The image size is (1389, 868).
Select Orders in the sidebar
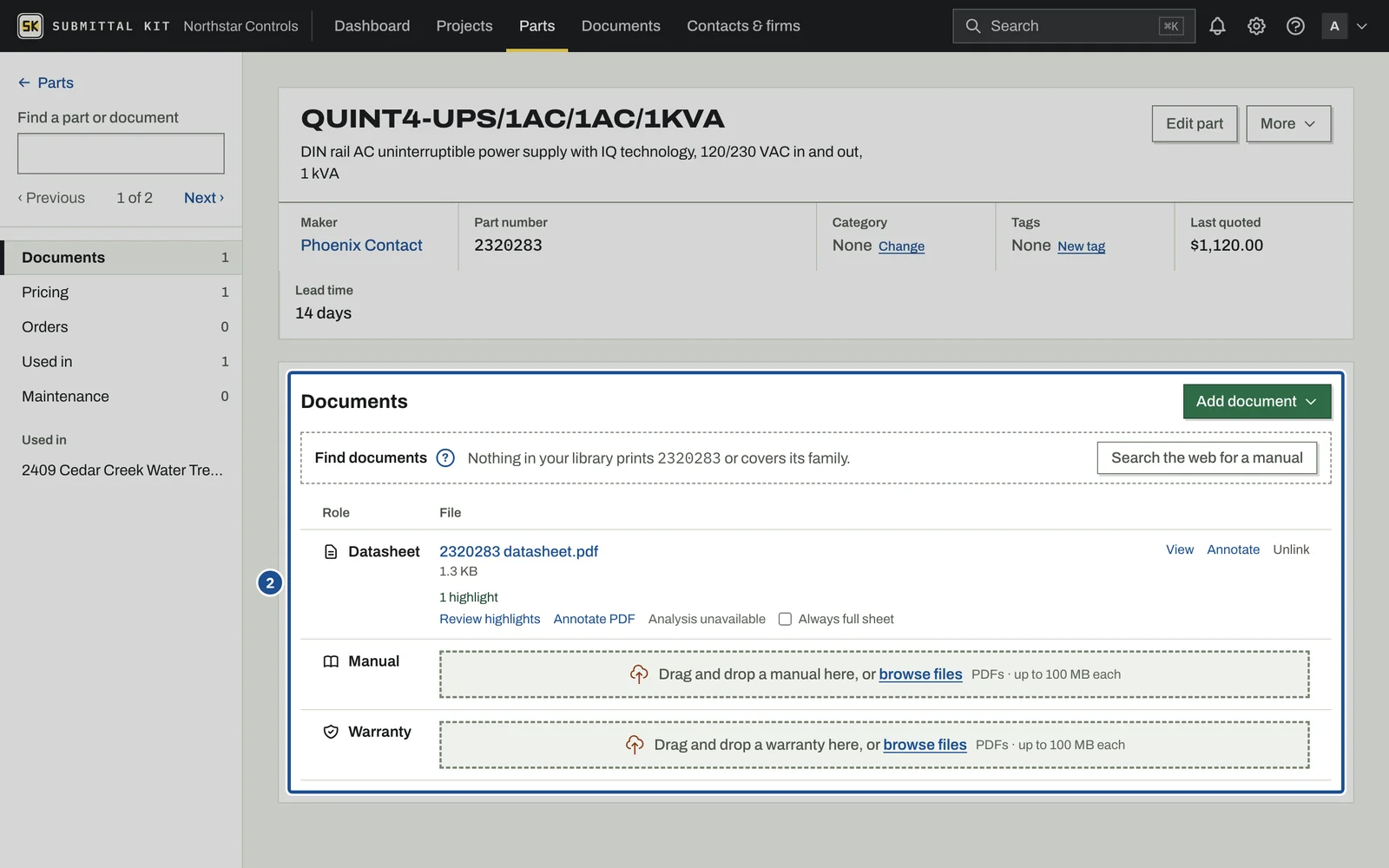(x=122, y=327)
